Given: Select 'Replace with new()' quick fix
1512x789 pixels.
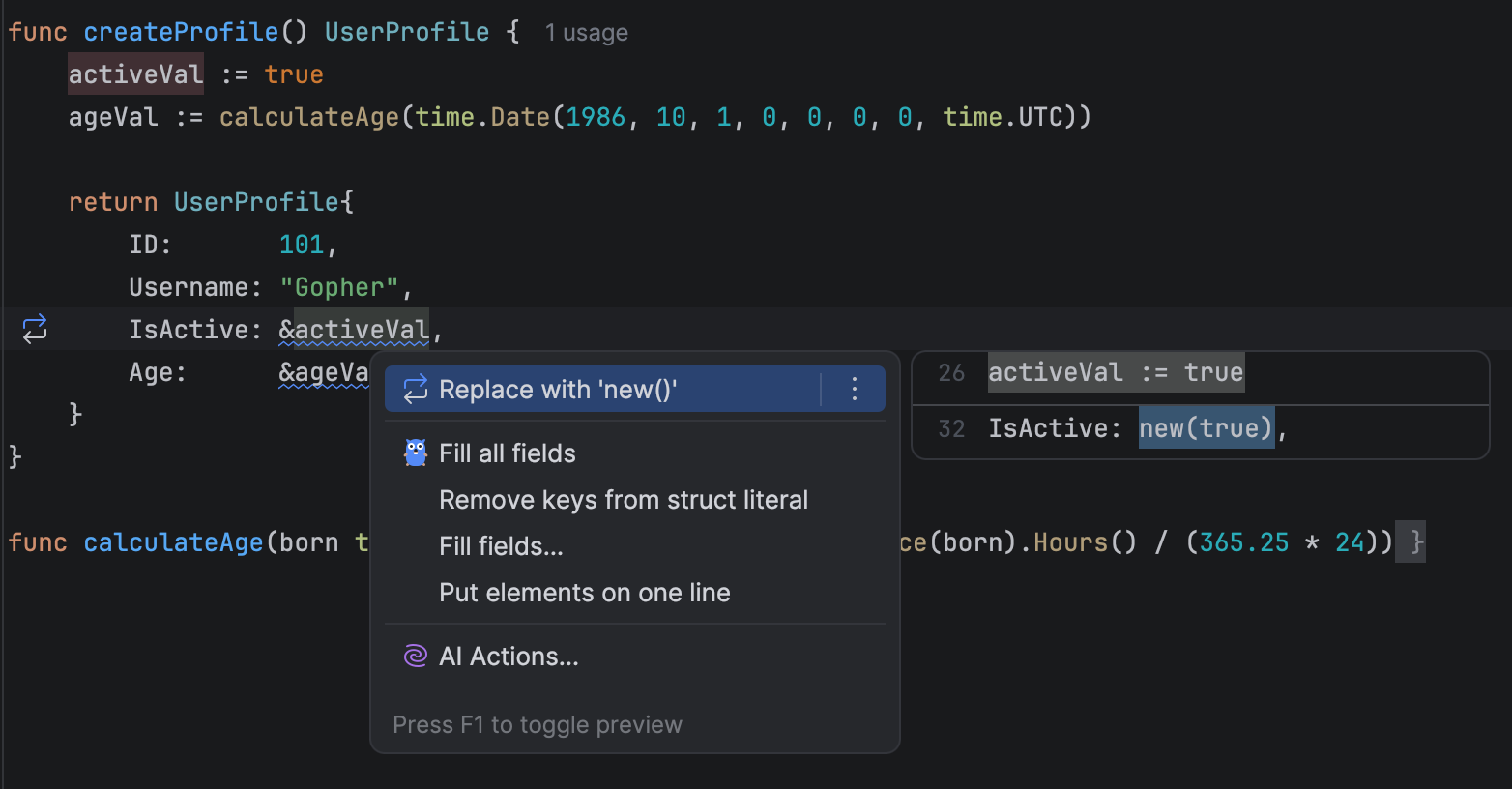Looking at the screenshot, I should click(558, 390).
